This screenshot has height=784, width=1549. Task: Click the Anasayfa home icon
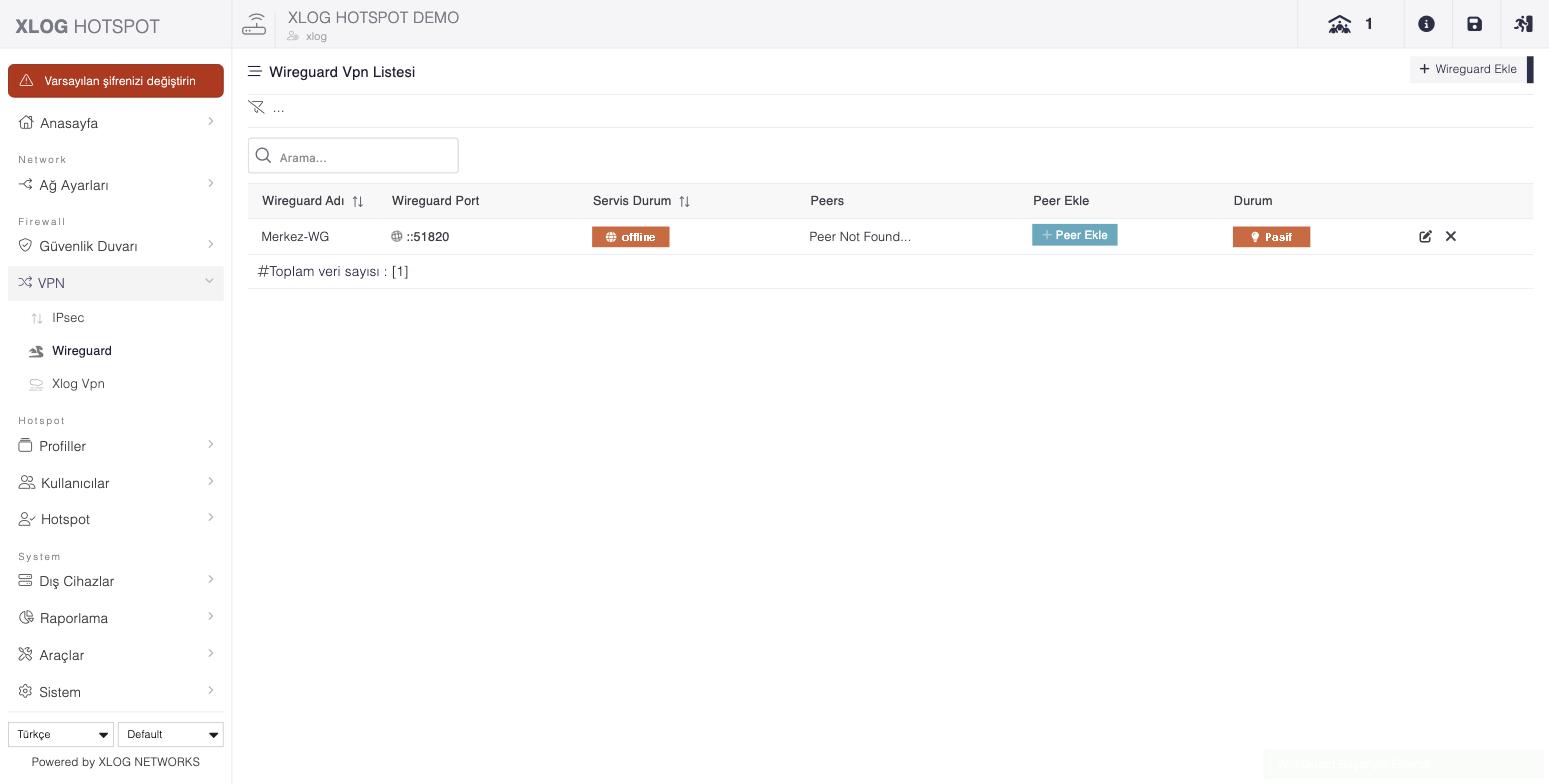(x=26, y=122)
